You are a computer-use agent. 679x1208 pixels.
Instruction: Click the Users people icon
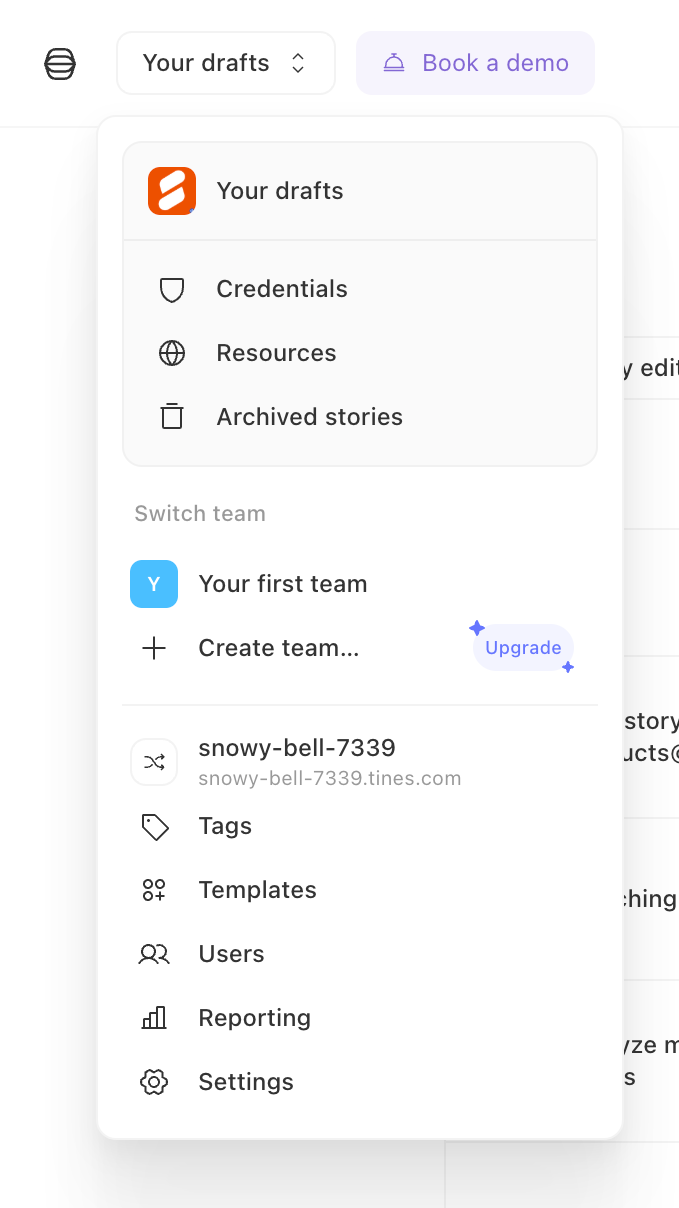(x=154, y=954)
